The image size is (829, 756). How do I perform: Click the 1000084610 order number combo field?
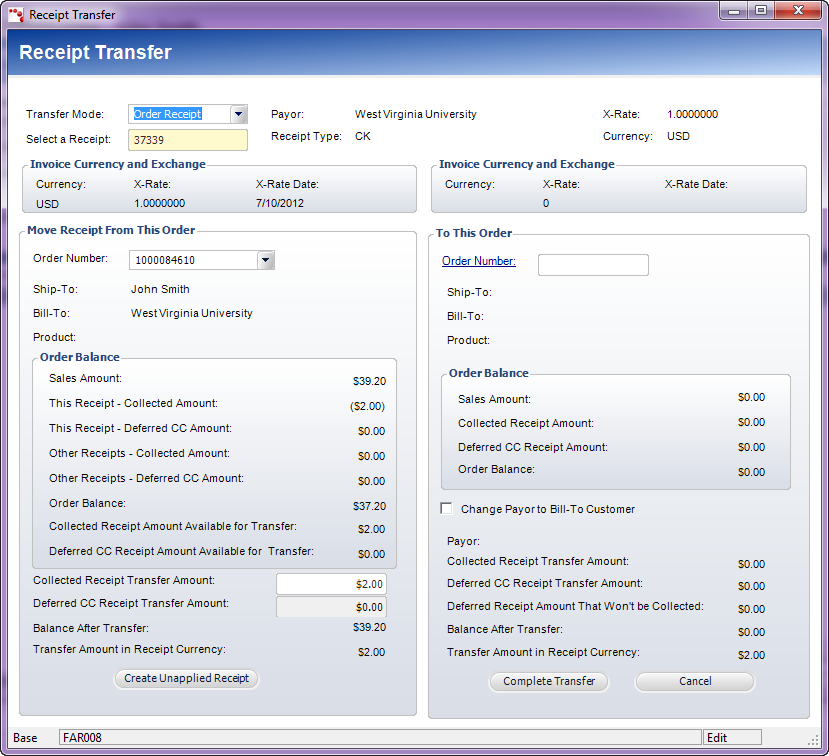click(192, 261)
